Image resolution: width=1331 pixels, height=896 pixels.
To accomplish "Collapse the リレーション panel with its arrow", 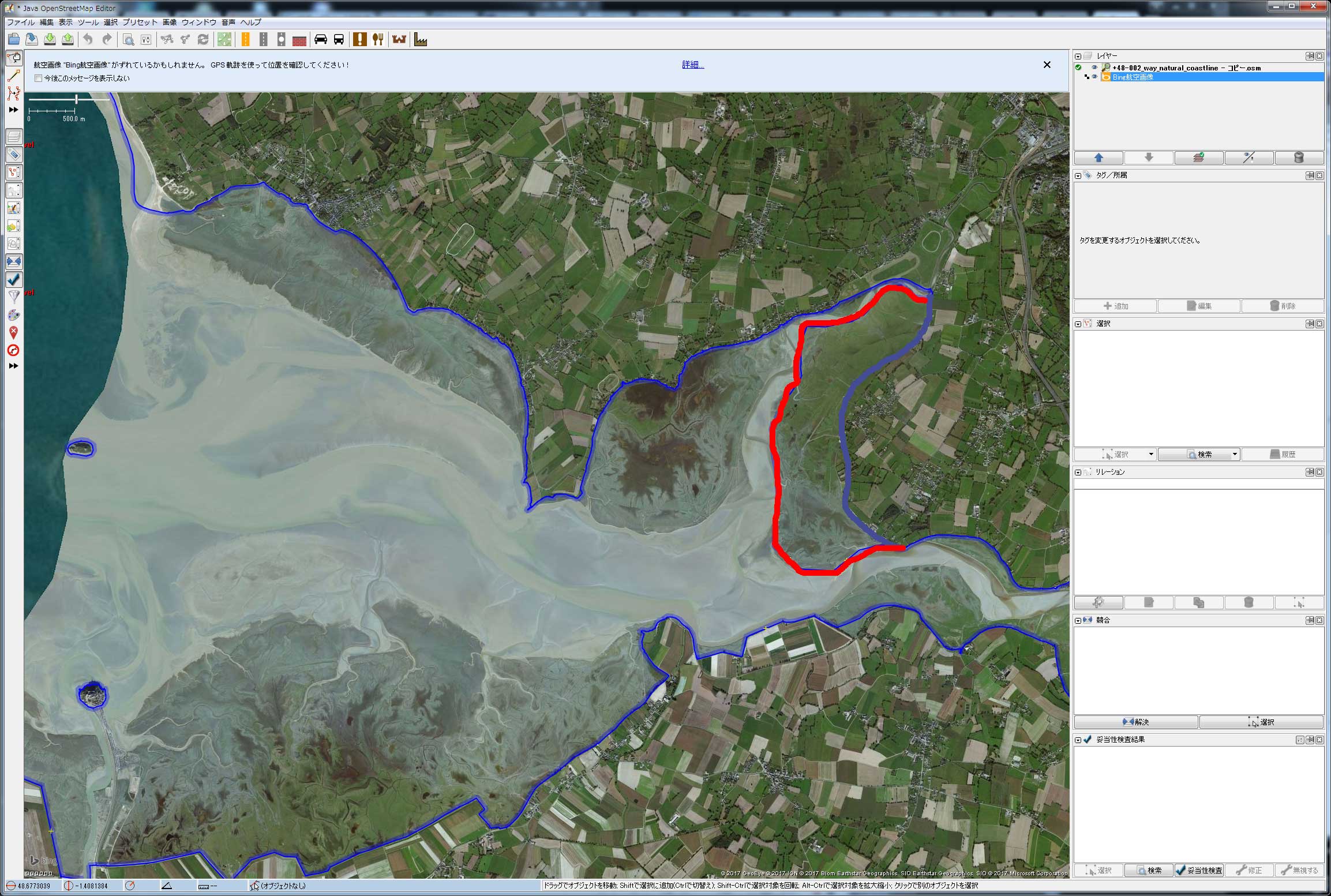I will pos(1078,472).
